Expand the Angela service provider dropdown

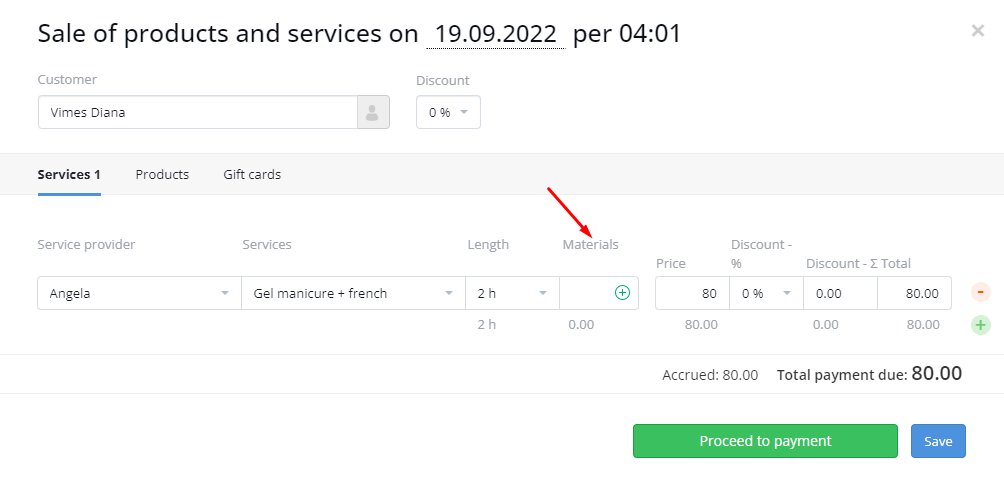click(x=139, y=293)
